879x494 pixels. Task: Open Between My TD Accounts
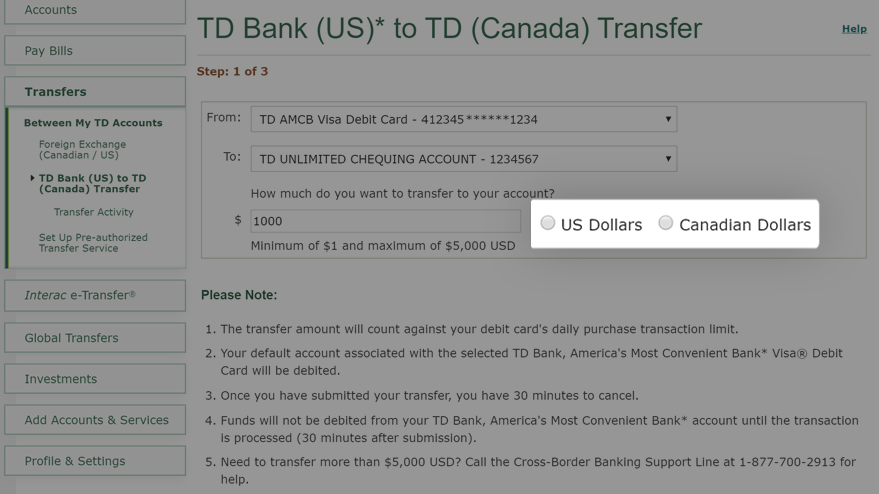click(93, 123)
